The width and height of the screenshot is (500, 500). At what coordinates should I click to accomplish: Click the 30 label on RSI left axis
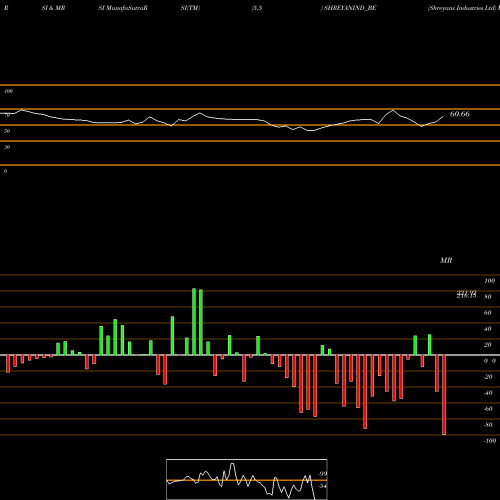(7, 147)
